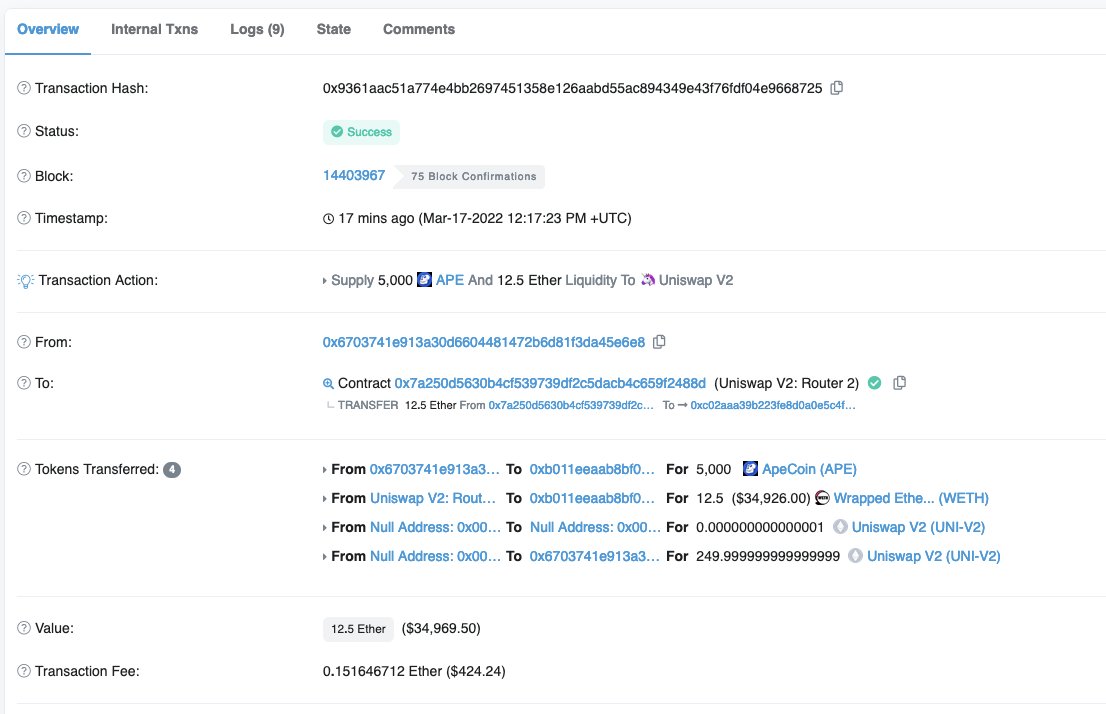
Task: Click Uniswap V2: Rout... sender link
Action: click(433, 498)
